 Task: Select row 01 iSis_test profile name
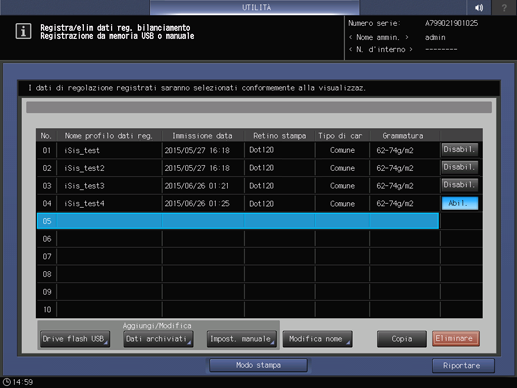[x=82, y=150]
